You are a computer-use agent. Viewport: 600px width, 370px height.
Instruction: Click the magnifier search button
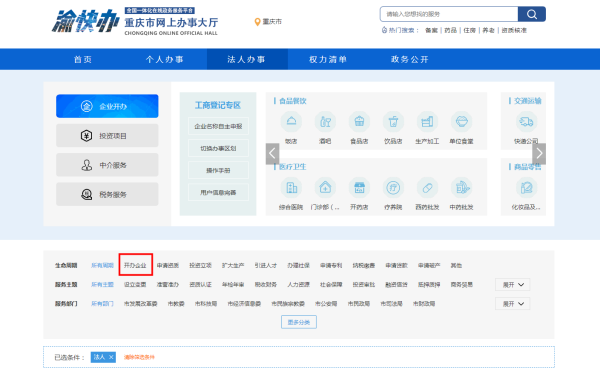point(532,14)
